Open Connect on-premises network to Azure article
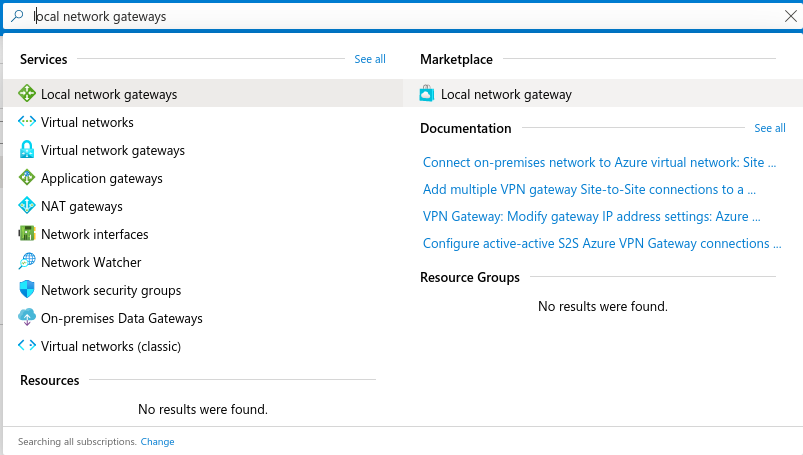Image resolution: width=803 pixels, height=455 pixels. tap(599, 162)
